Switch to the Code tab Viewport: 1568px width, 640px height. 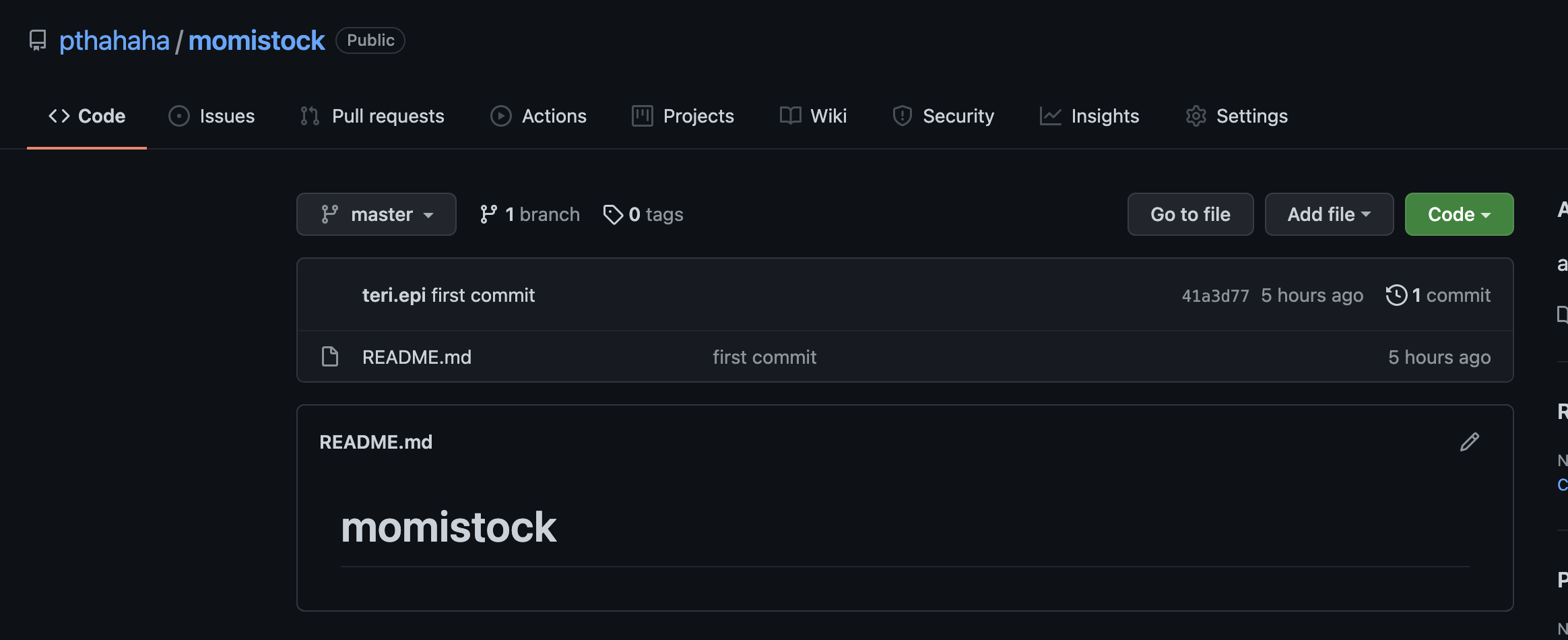[87, 116]
